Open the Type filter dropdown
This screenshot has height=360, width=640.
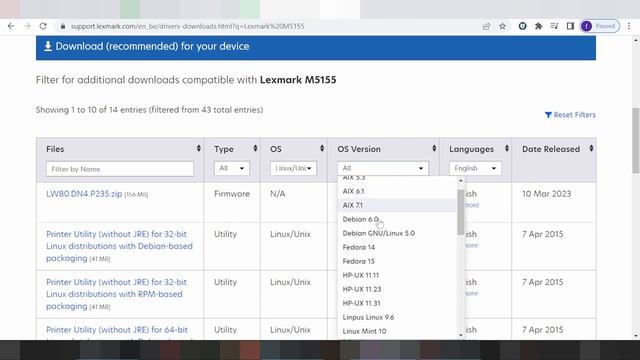[231, 168]
